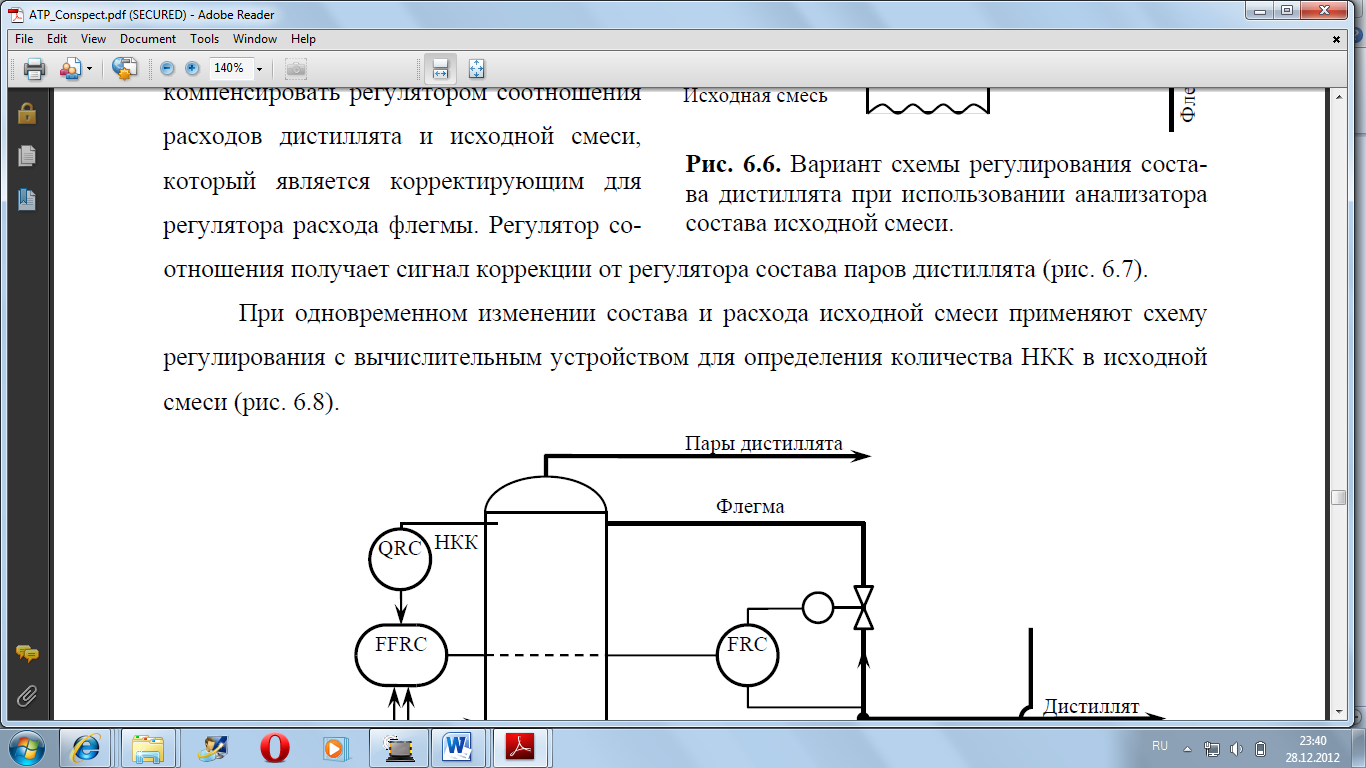Close the document with menu-bar X

pos(1336,39)
